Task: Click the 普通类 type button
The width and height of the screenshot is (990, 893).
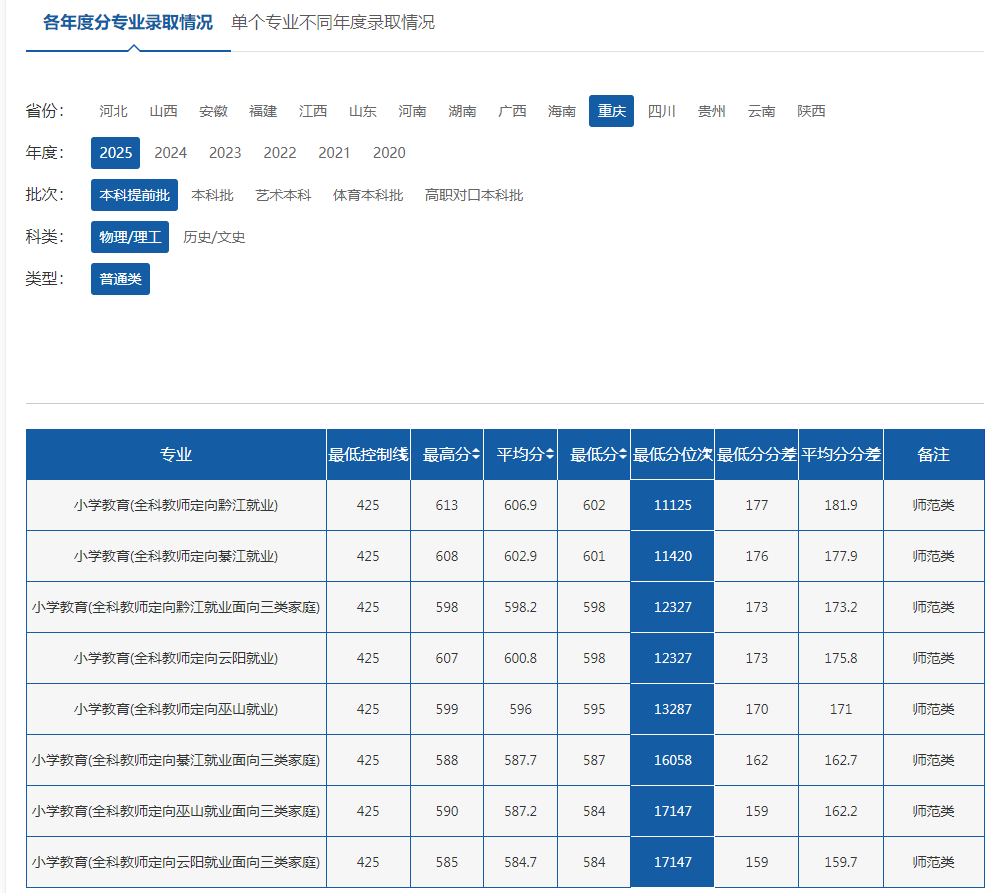Action: pyautogui.click(x=120, y=279)
